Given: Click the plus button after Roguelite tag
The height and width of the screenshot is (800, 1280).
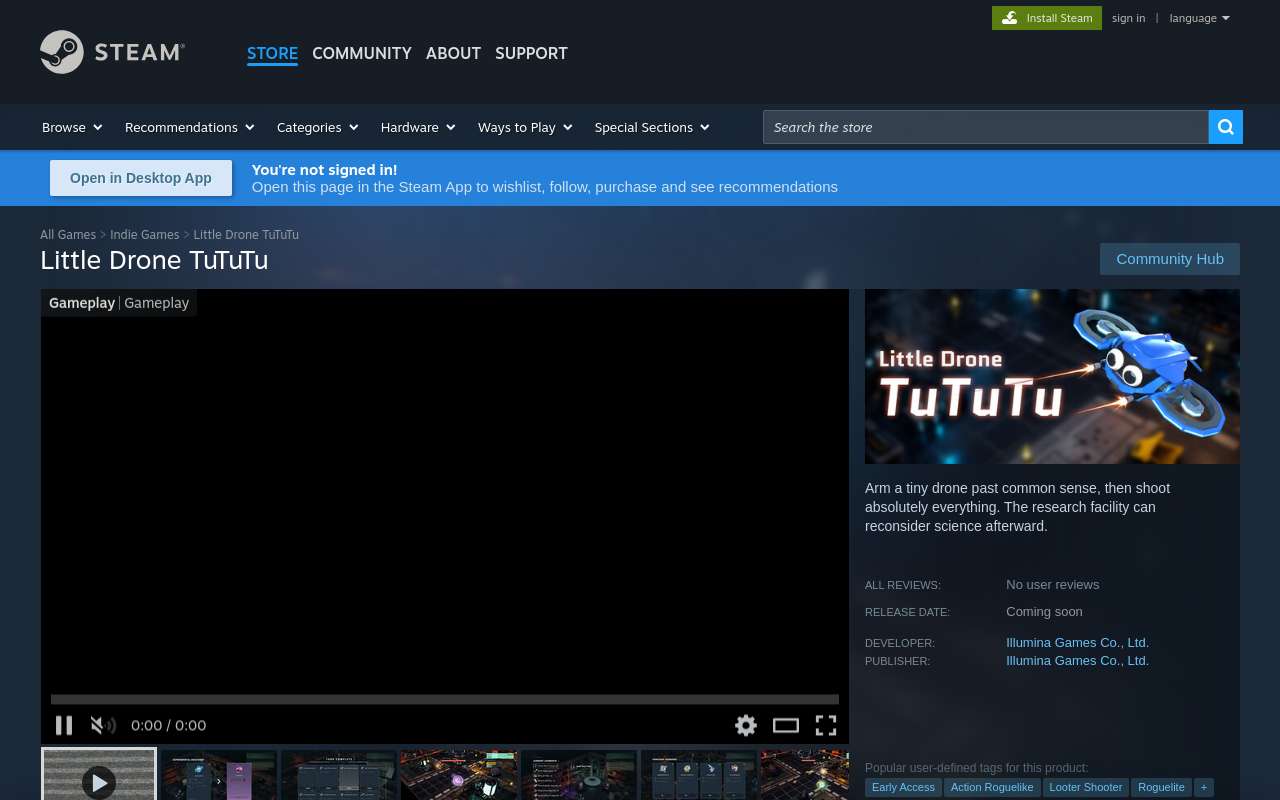Looking at the screenshot, I should (1204, 787).
